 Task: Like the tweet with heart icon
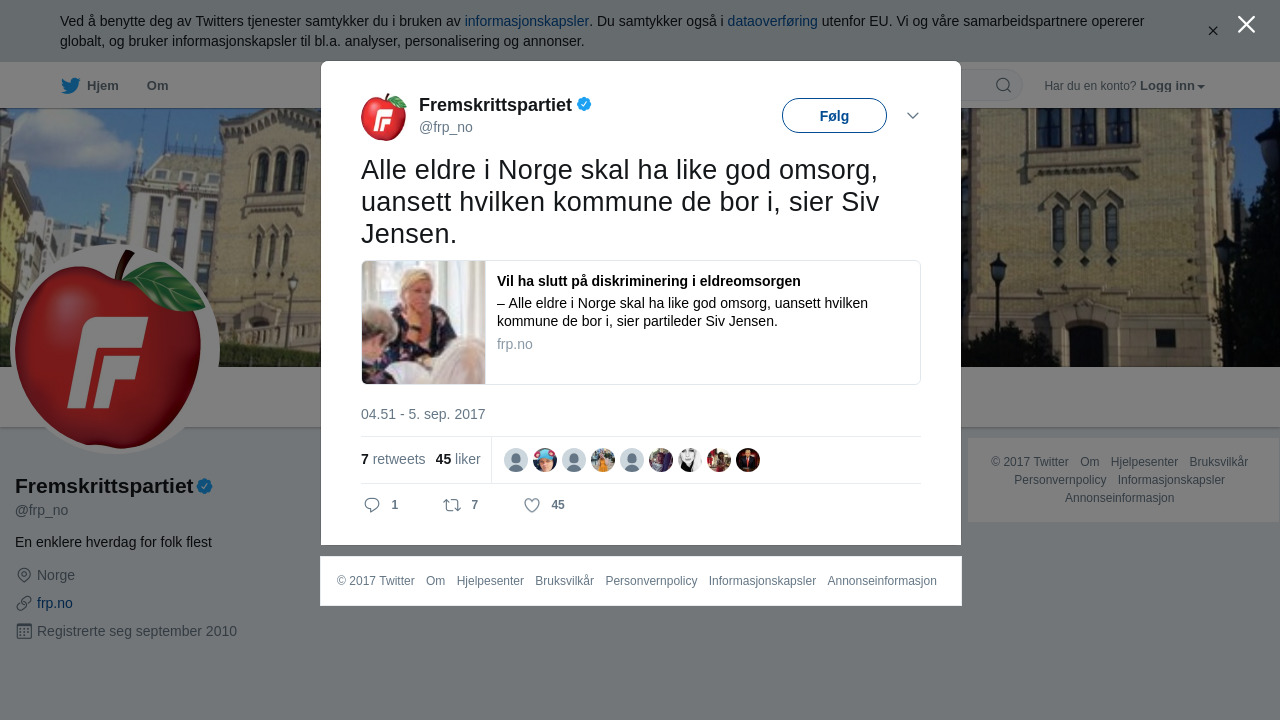pyautogui.click(x=532, y=505)
